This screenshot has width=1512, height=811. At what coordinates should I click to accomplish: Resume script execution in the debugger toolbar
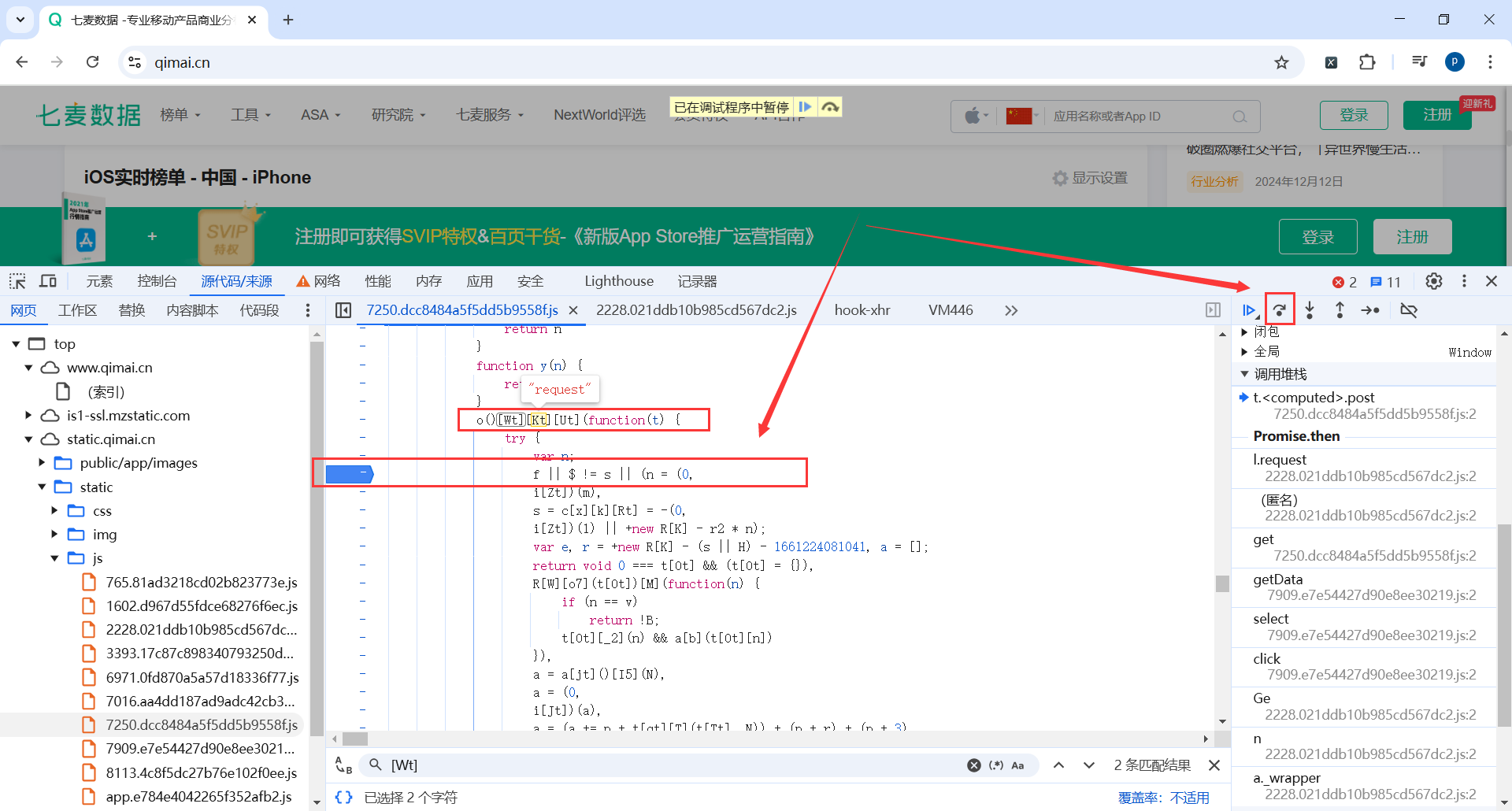pyautogui.click(x=1249, y=310)
